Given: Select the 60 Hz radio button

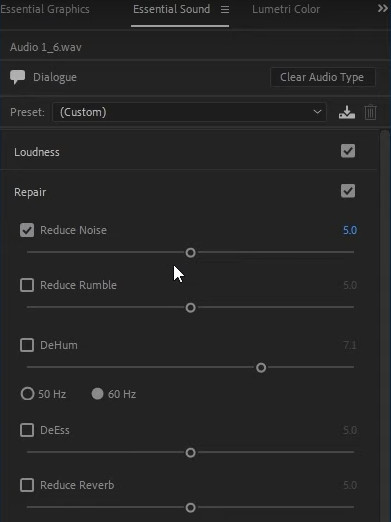Looking at the screenshot, I should [x=97, y=394].
